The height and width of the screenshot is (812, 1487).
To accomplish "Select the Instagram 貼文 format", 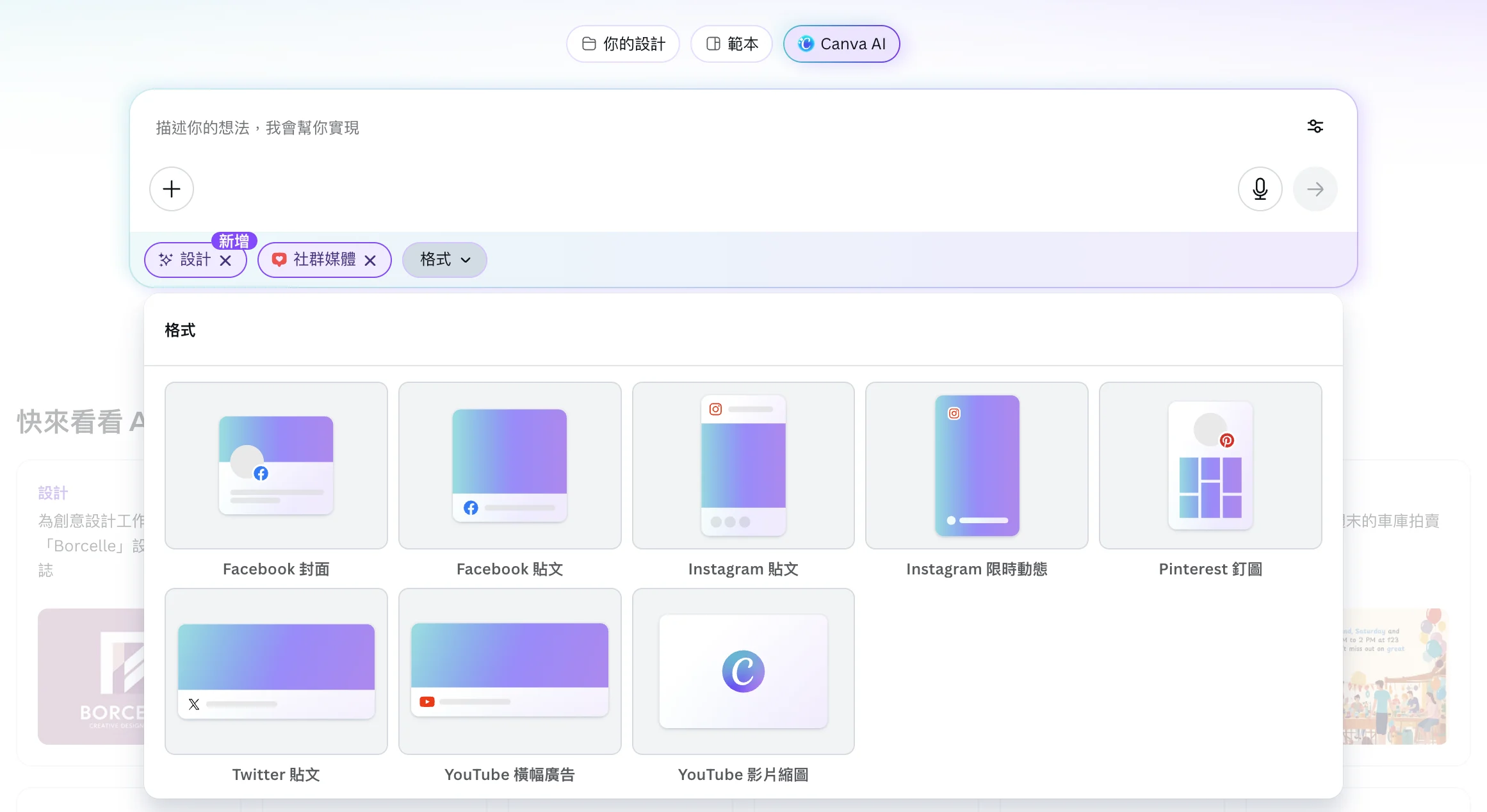I will (743, 466).
